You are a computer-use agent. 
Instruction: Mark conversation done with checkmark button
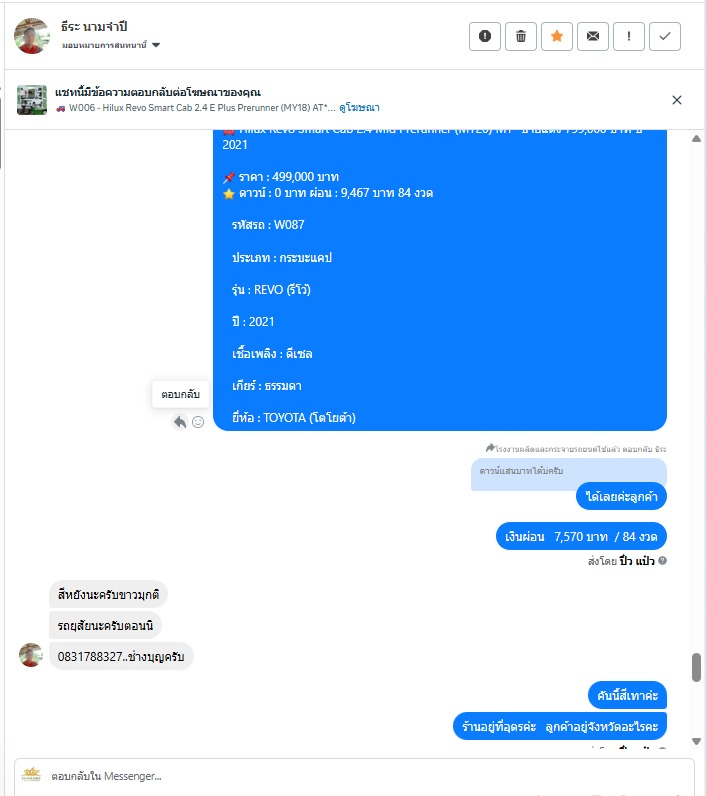(x=665, y=37)
